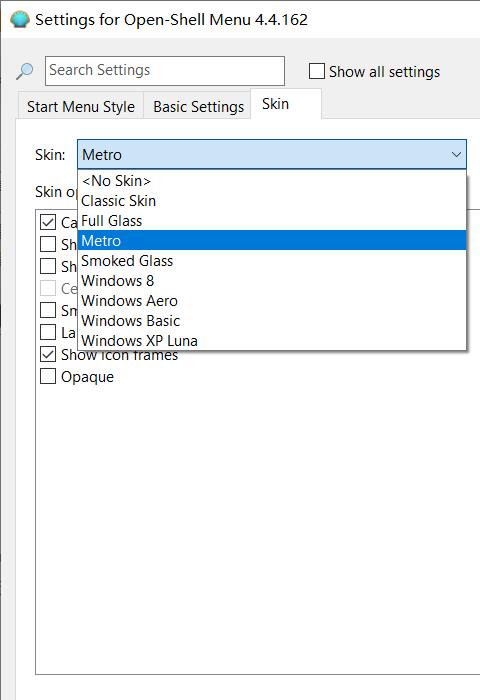Switch to the Start Menu Style tab
This screenshot has height=700, width=480.
[81, 106]
